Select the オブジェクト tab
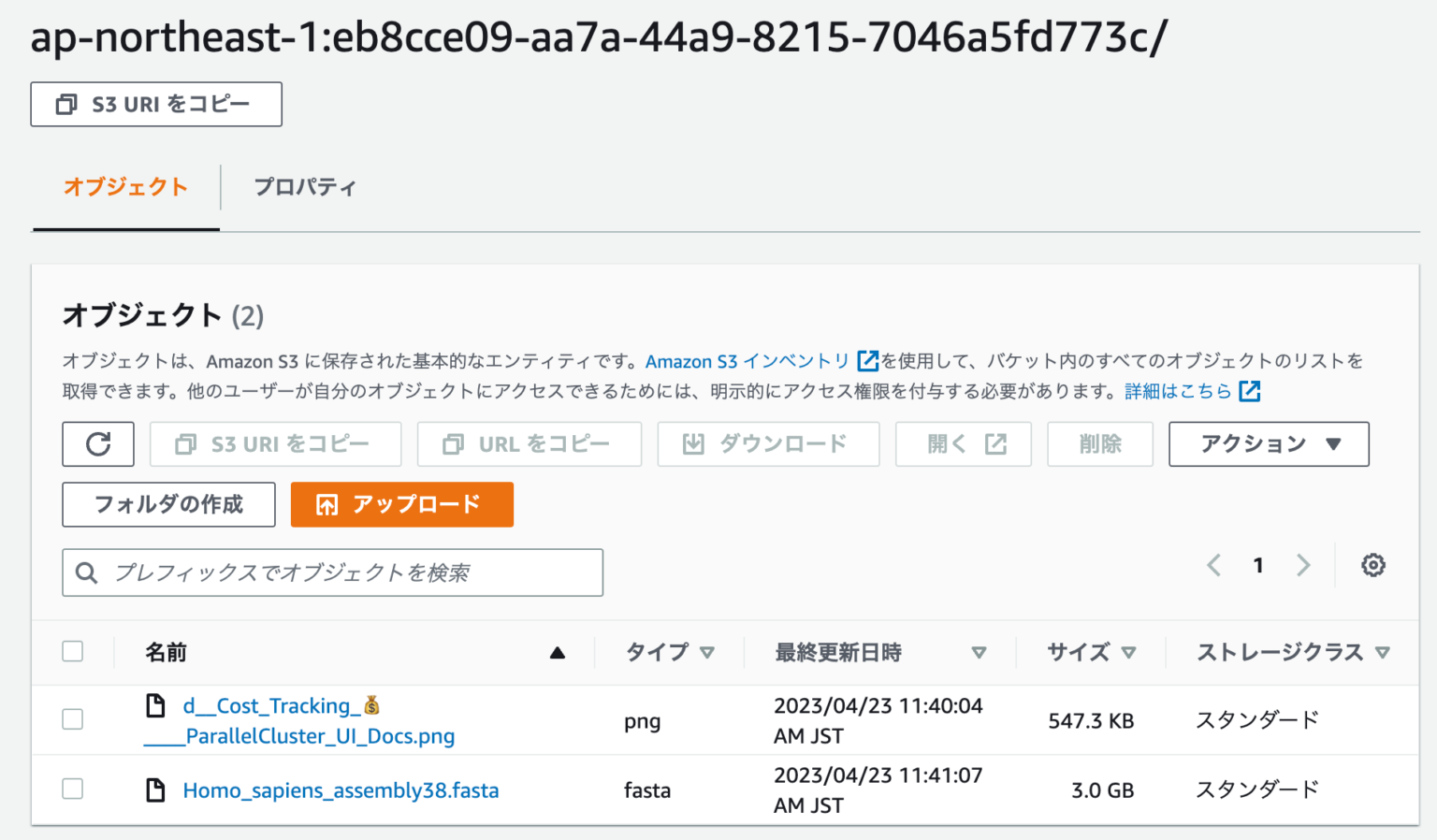Screen dimensions: 1437x840 click(x=125, y=187)
